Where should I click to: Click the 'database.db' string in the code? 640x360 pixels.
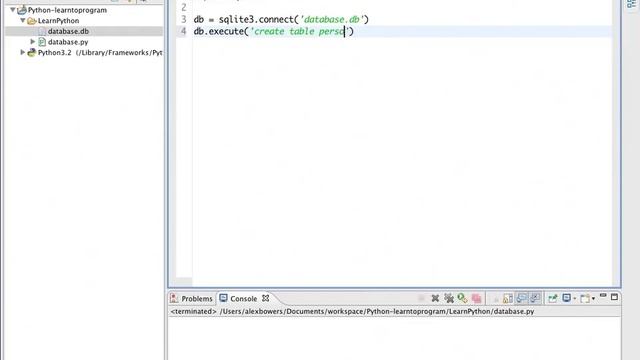point(332,19)
